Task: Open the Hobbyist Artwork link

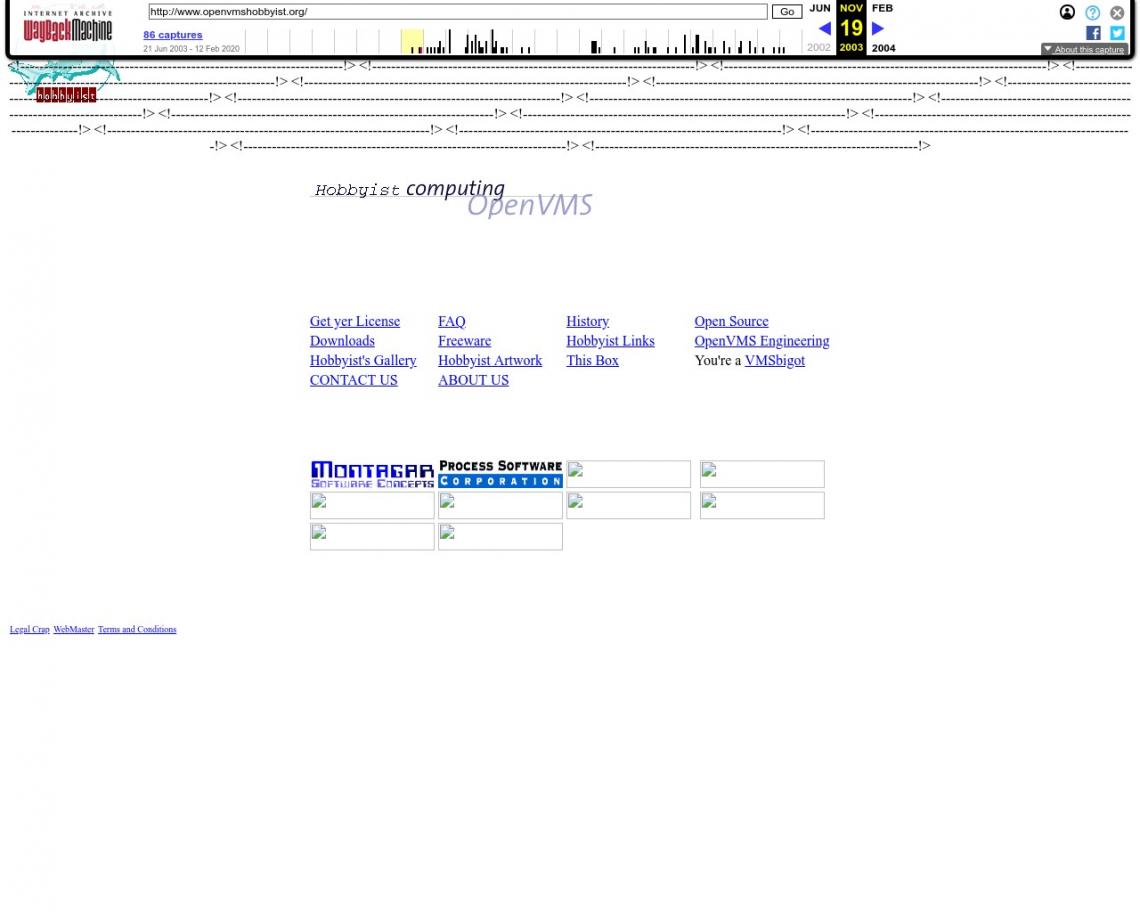Action: pyautogui.click(x=490, y=361)
